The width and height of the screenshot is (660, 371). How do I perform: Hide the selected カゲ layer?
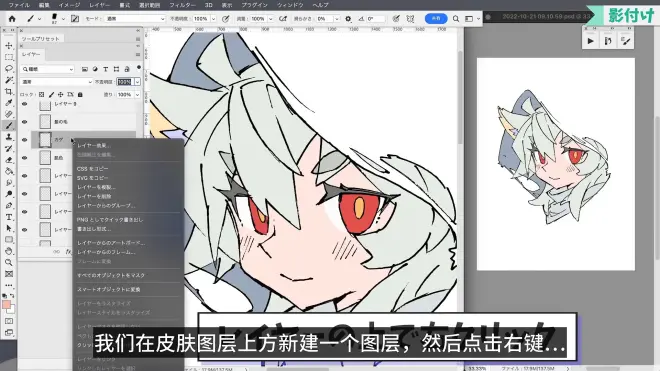coord(24,140)
